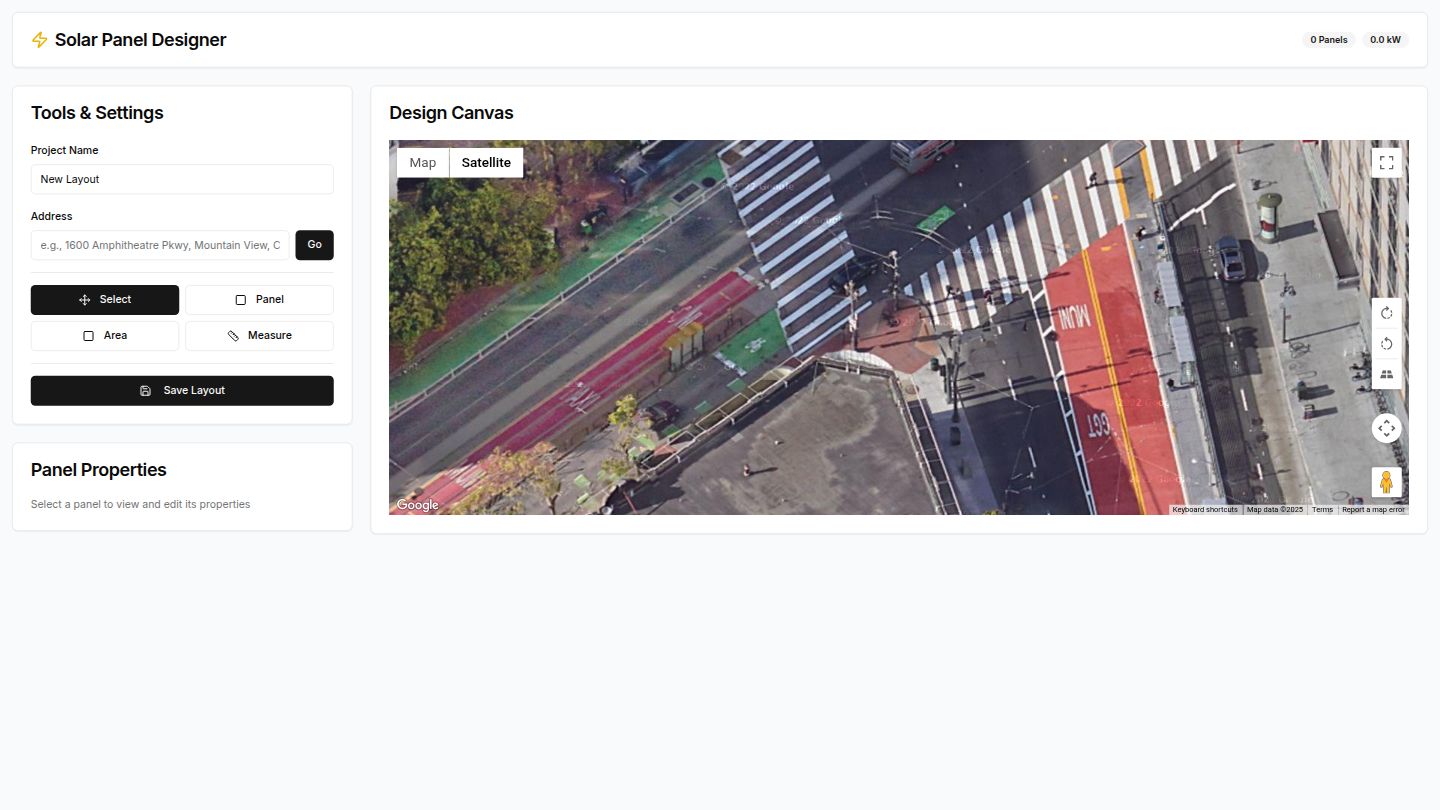This screenshot has width=1440, height=810.
Task: Click the Google logo on map
Action: (x=417, y=505)
